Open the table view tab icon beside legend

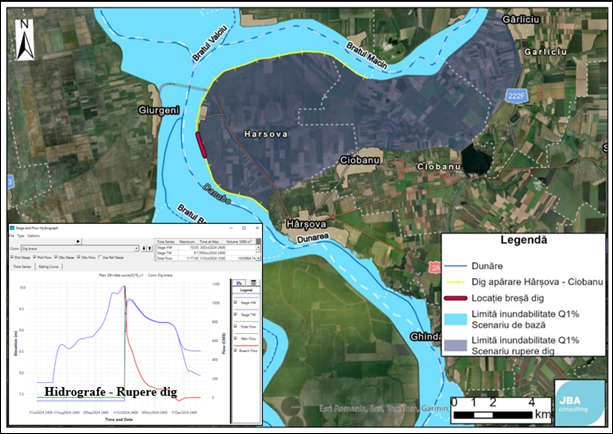click(x=253, y=283)
